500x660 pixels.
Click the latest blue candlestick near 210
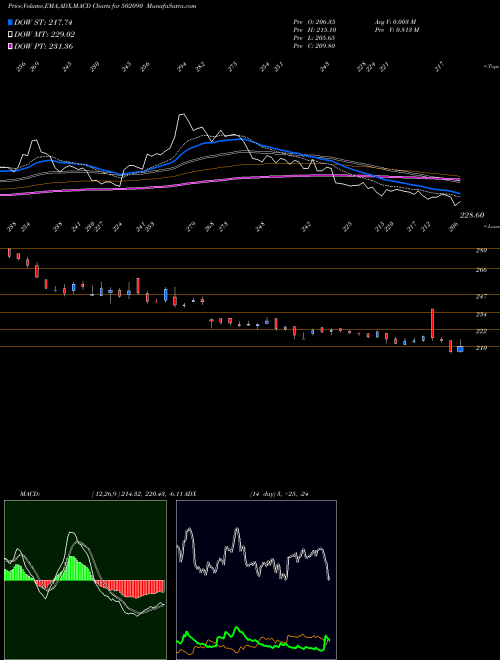tap(460, 348)
